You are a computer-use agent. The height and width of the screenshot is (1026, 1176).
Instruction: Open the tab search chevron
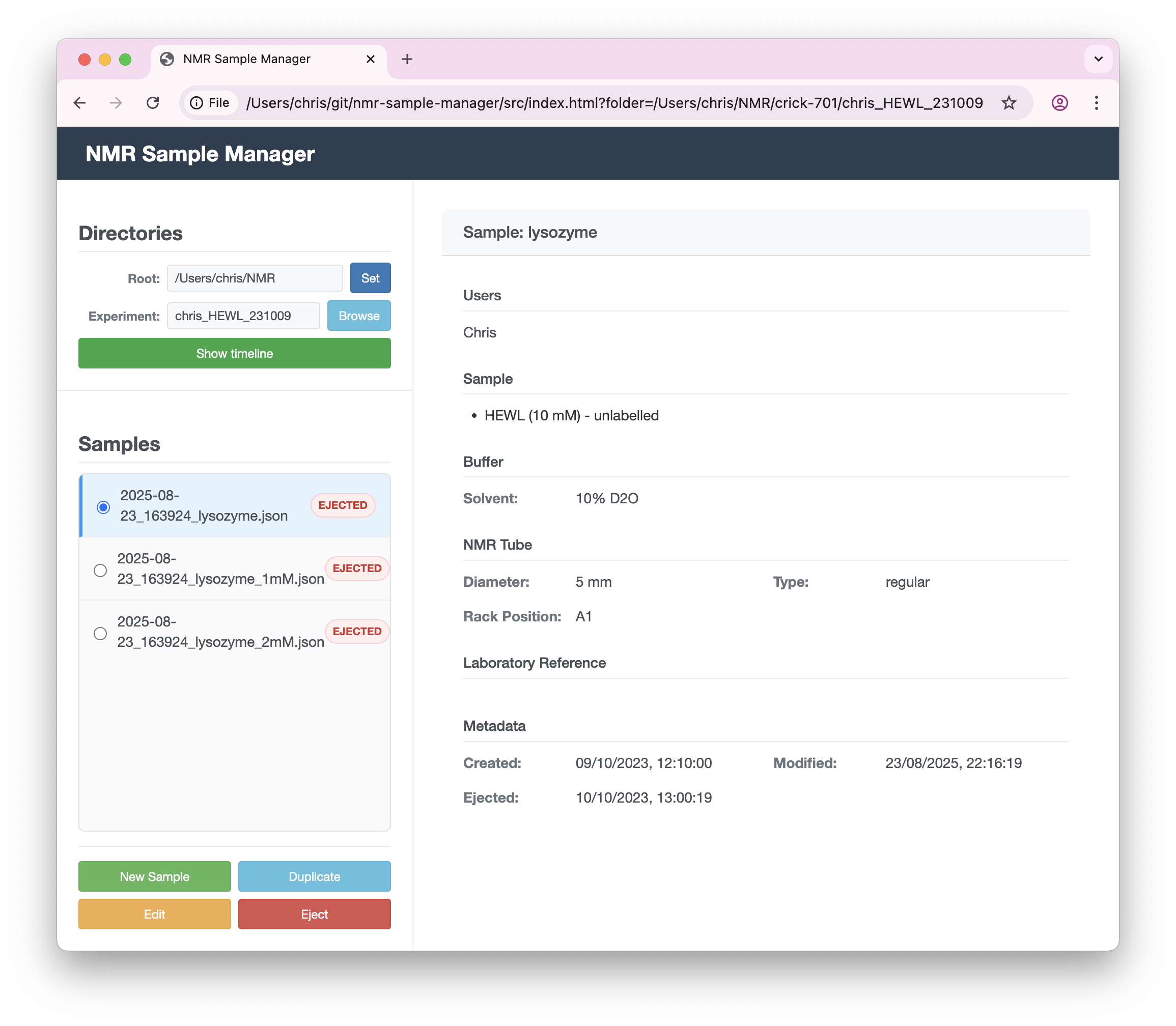1098,59
